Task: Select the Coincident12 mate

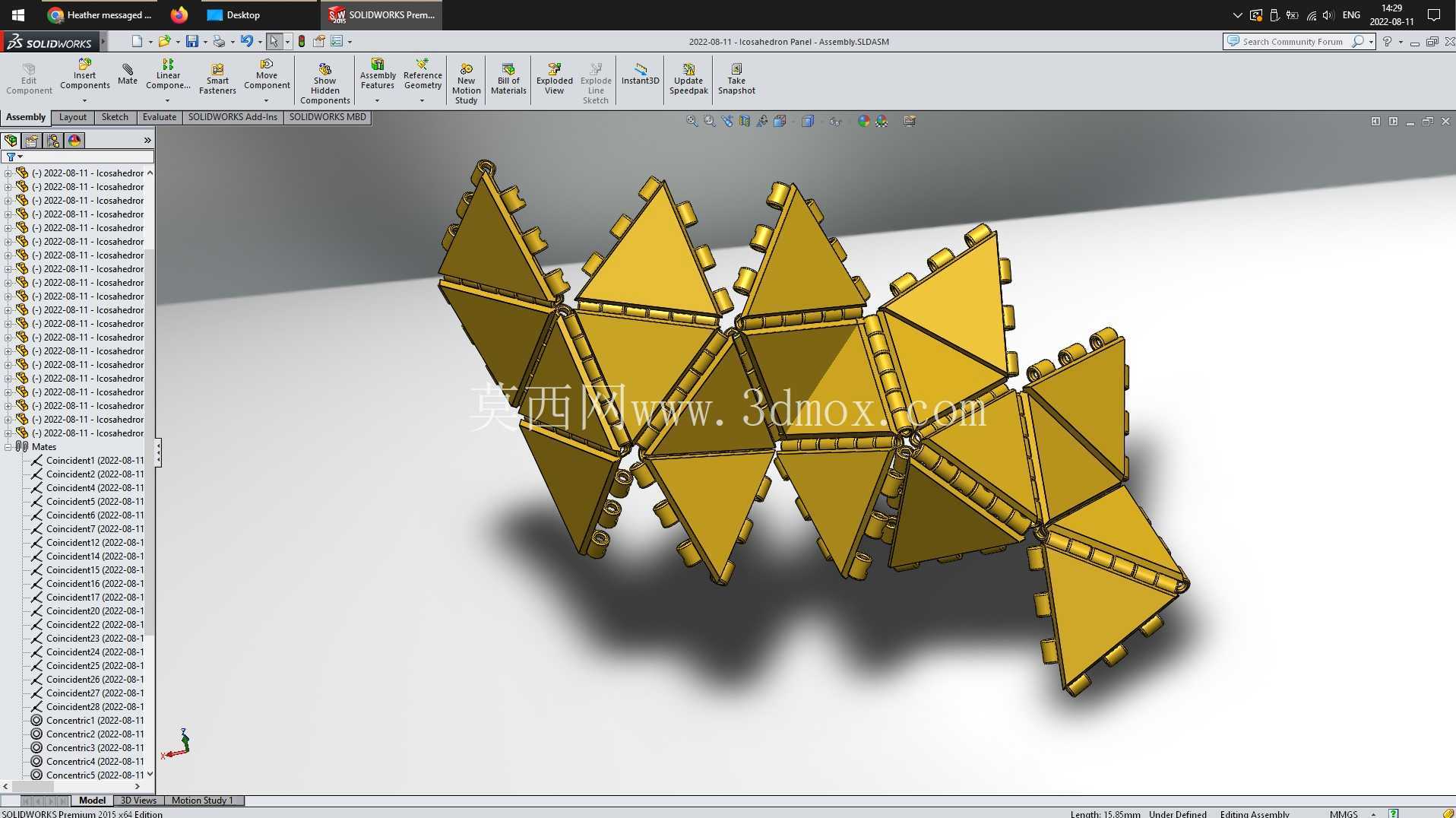Action: pyautogui.click(x=87, y=543)
